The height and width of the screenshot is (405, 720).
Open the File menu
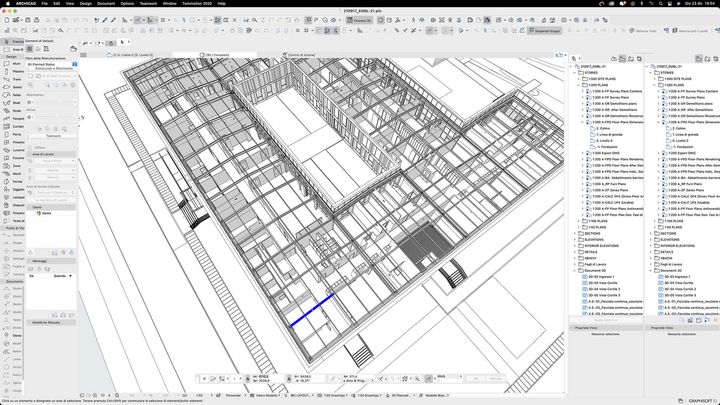(x=45, y=3)
